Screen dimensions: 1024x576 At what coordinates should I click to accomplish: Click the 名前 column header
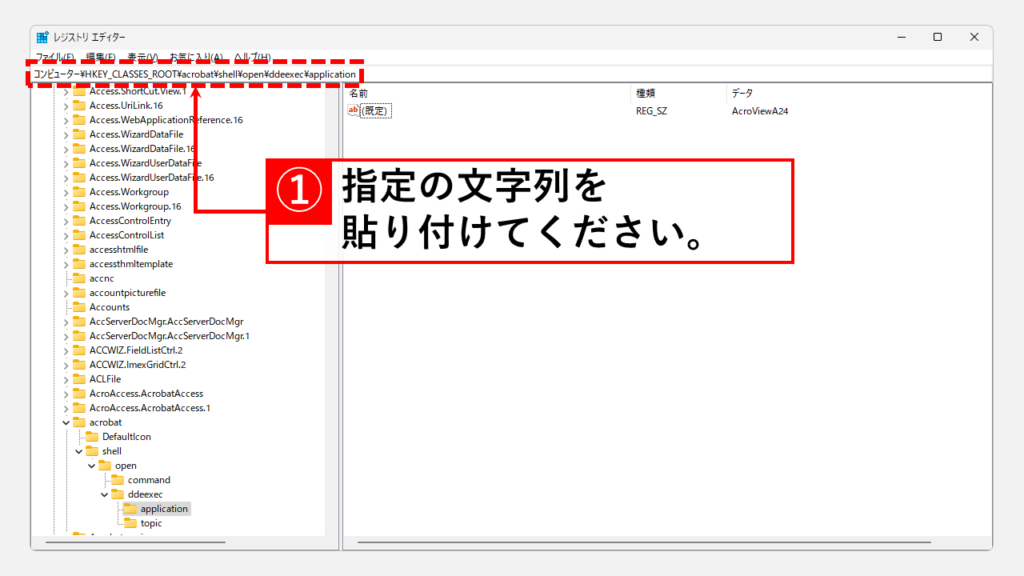[x=358, y=93]
